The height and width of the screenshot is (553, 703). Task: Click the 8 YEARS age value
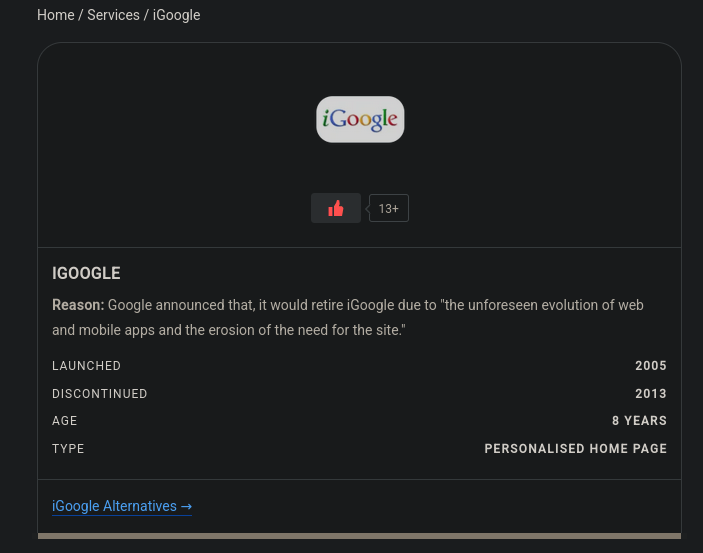pyautogui.click(x=639, y=421)
